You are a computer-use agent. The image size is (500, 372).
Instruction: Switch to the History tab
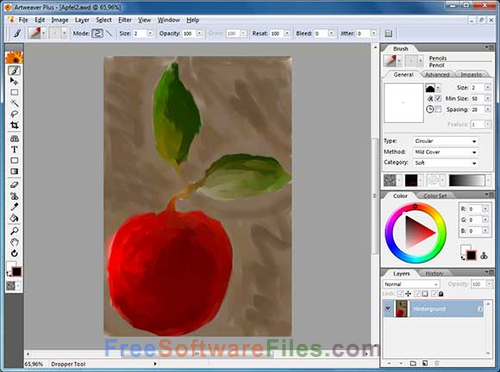point(434,274)
